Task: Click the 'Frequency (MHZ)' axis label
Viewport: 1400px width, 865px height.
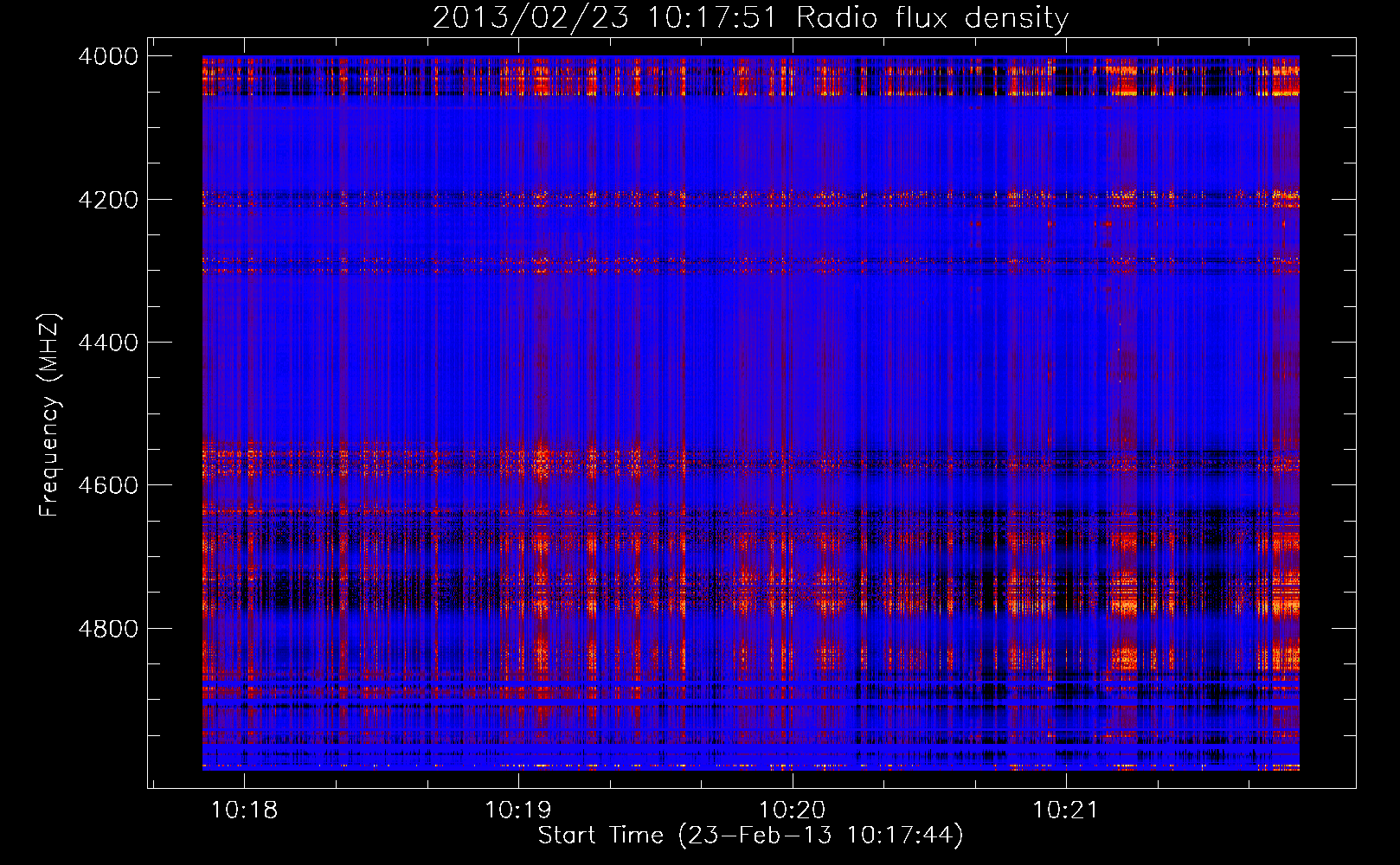Action: click(49, 415)
